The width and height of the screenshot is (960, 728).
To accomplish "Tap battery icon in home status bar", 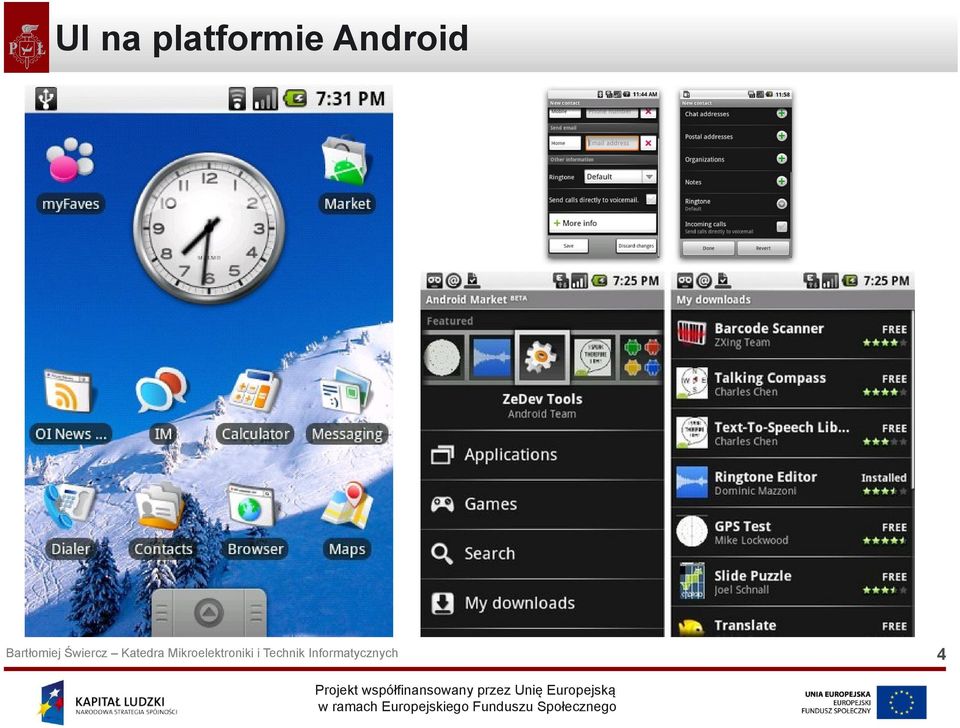I will click(294, 99).
